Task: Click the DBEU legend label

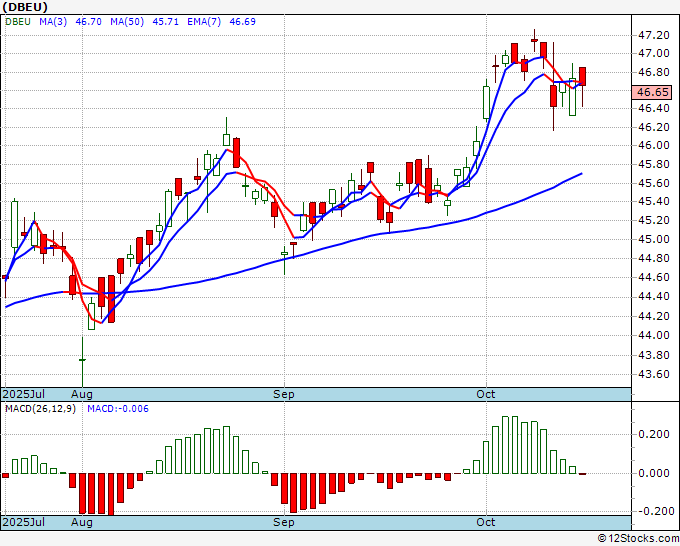Action: pyautogui.click(x=18, y=22)
